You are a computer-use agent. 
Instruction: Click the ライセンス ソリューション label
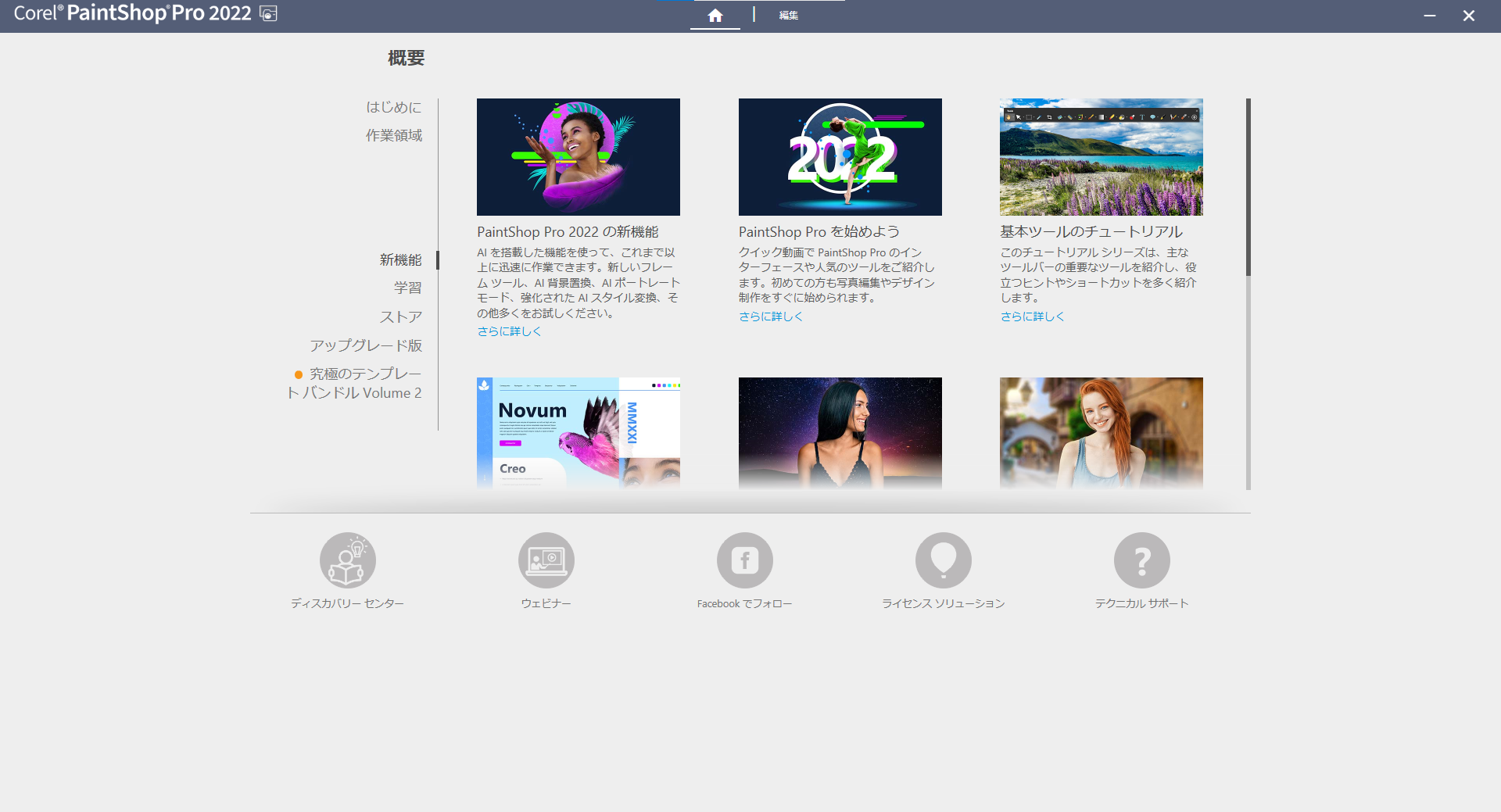click(944, 603)
